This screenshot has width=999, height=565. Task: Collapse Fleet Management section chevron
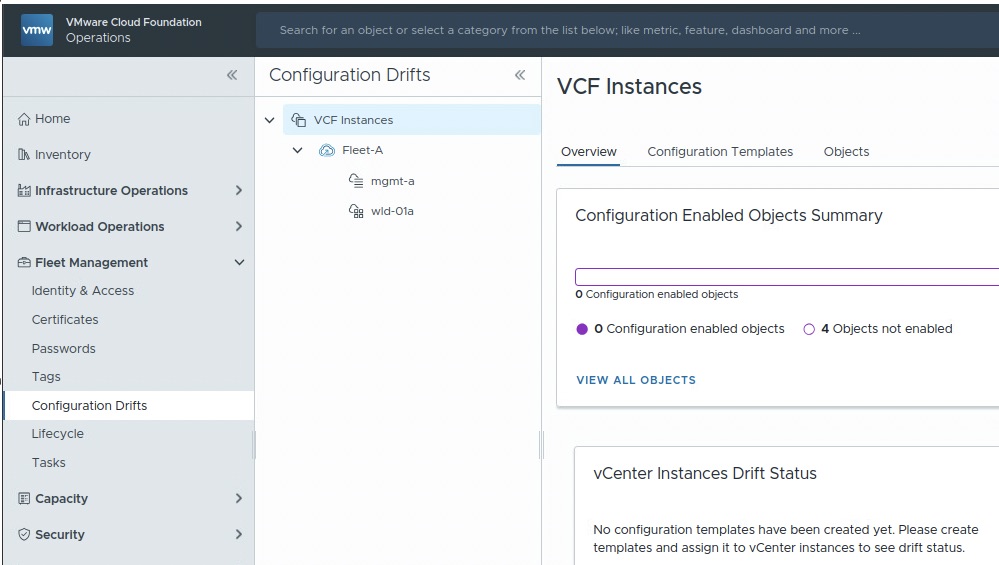tap(240, 262)
